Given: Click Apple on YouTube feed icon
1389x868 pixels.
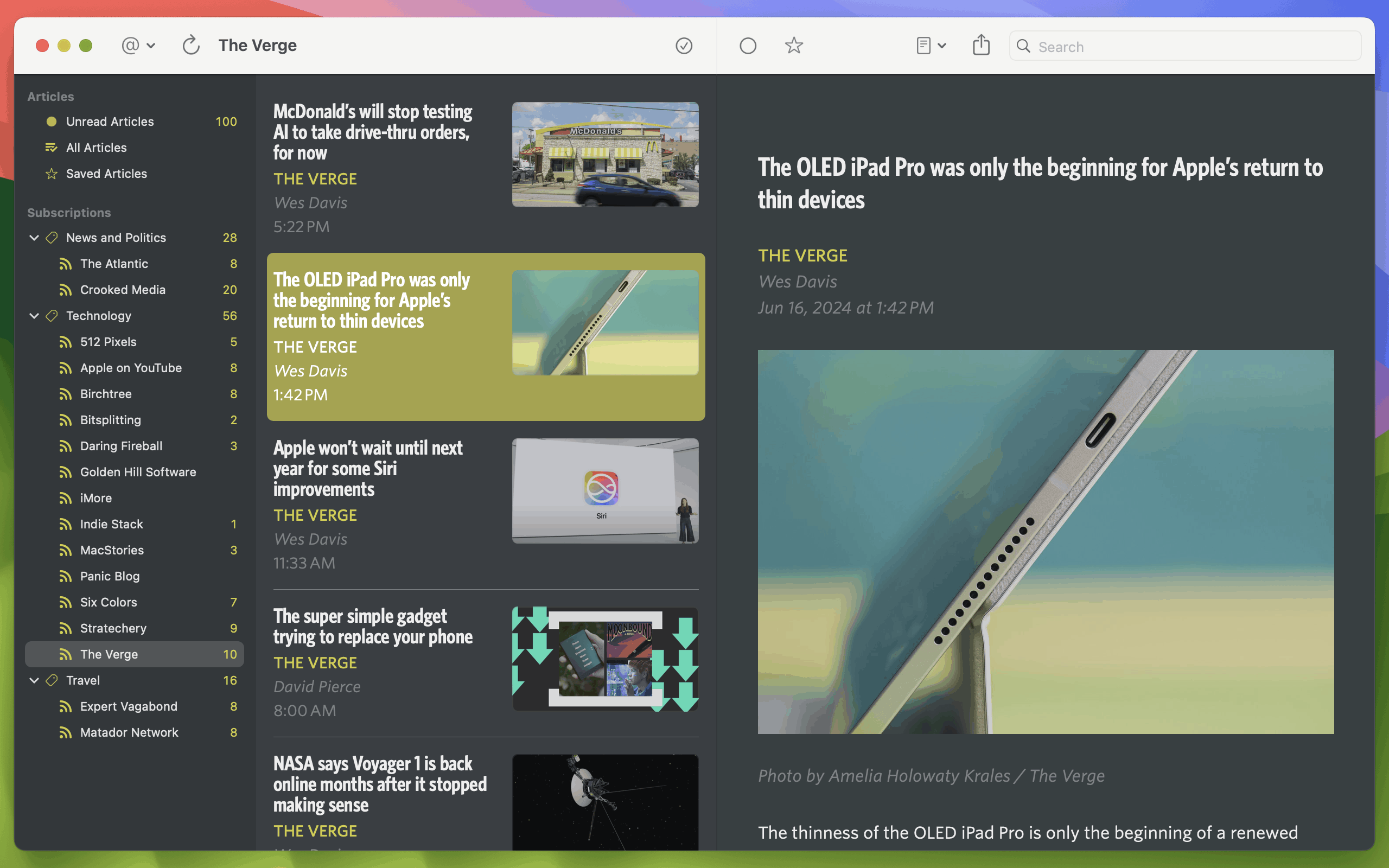Looking at the screenshot, I should (66, 368).
